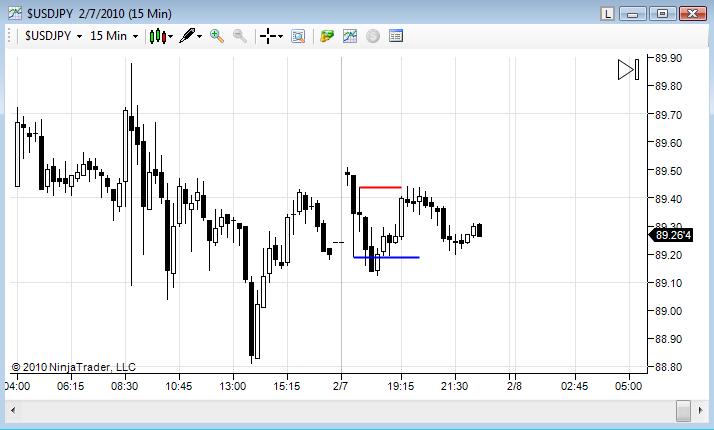
Task: Click the zoom out magnifier icon
Action: [240, 36]
